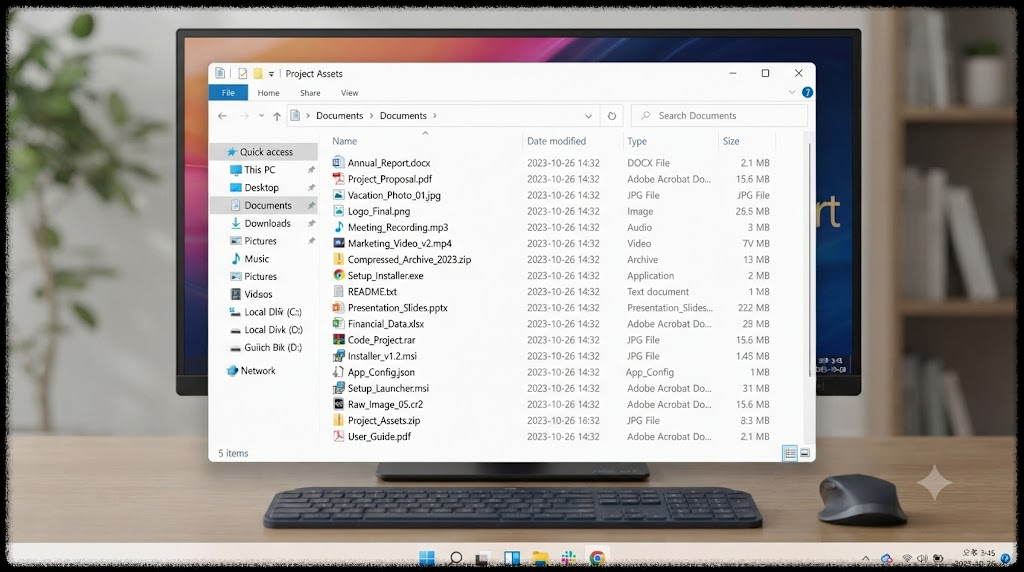This screenshot has width=1024, height=572.
Task: Open taskbar Search magnifier icon
Action: [456, 558]
